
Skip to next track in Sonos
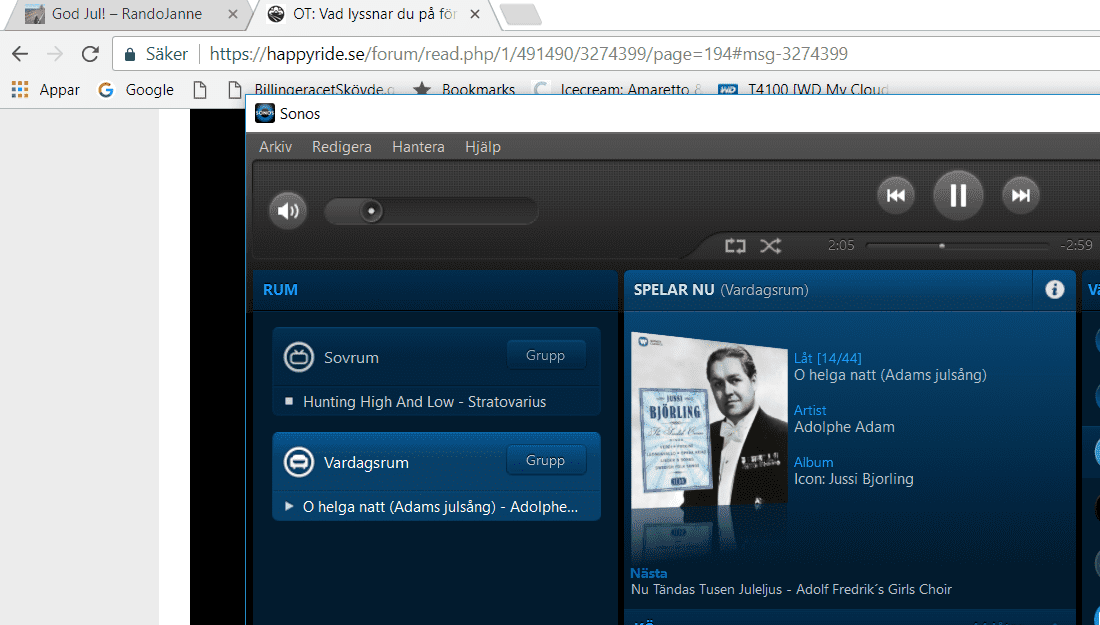[1020, 196]
